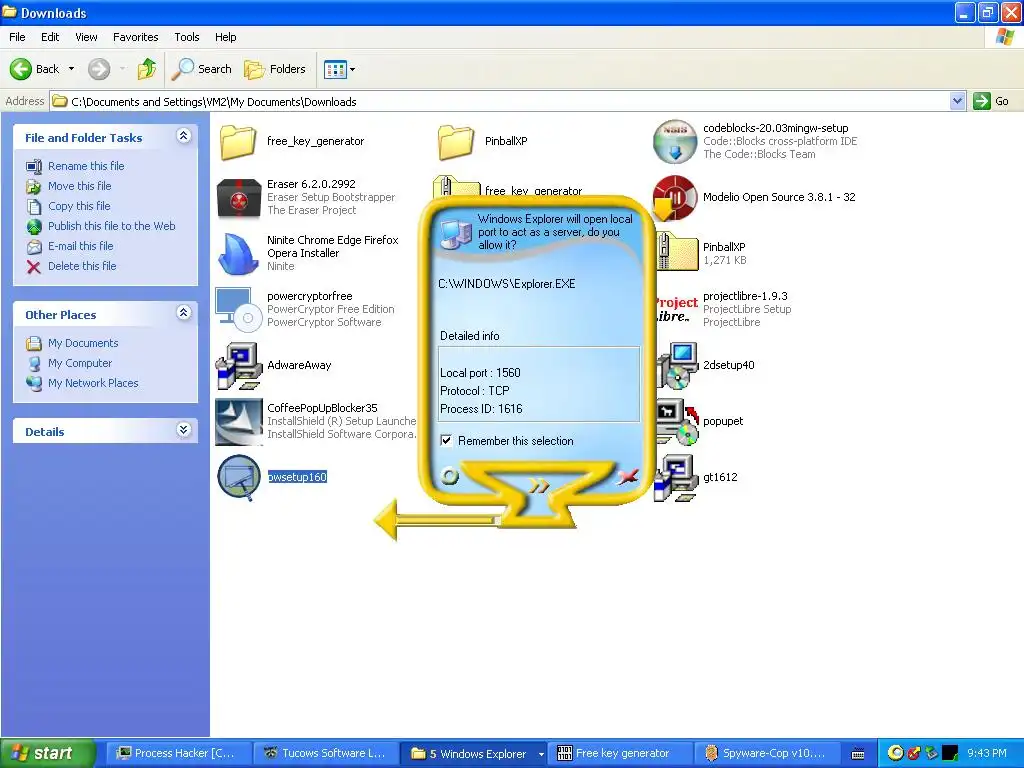Click Publish this file to the Web

(112, 226)
